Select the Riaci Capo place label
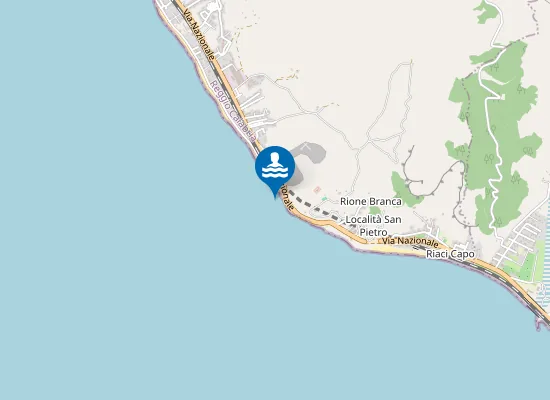 pos(450,254)
